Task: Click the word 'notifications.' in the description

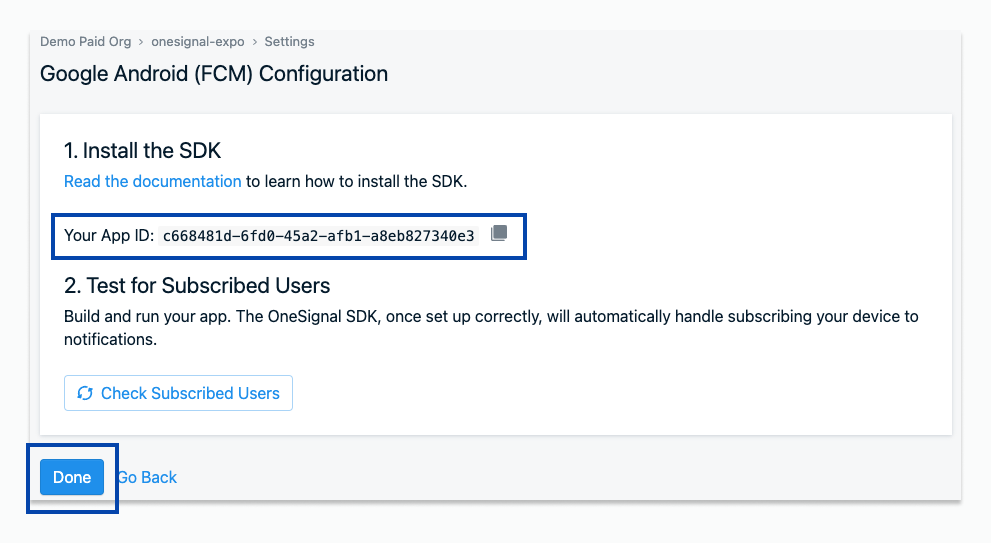Action: 110,339
